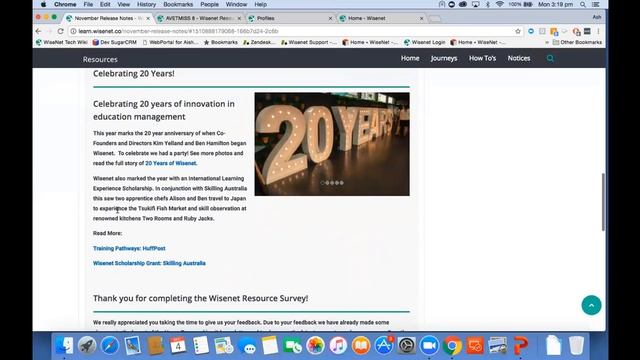Image resolution: width=640 pixels, height=360 pixels.
Task: Open iBooks from the dock
Action: [x=361, y=345]
